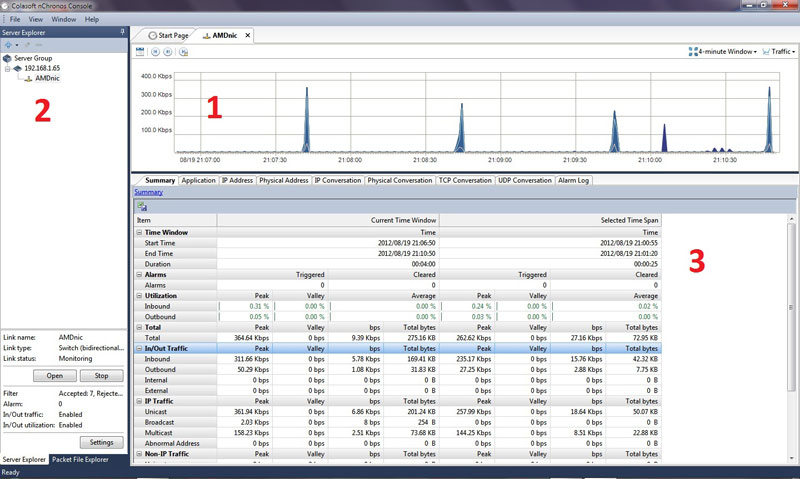Click the Start Time value 2012/08/19 21:06:50

[407, 243]
